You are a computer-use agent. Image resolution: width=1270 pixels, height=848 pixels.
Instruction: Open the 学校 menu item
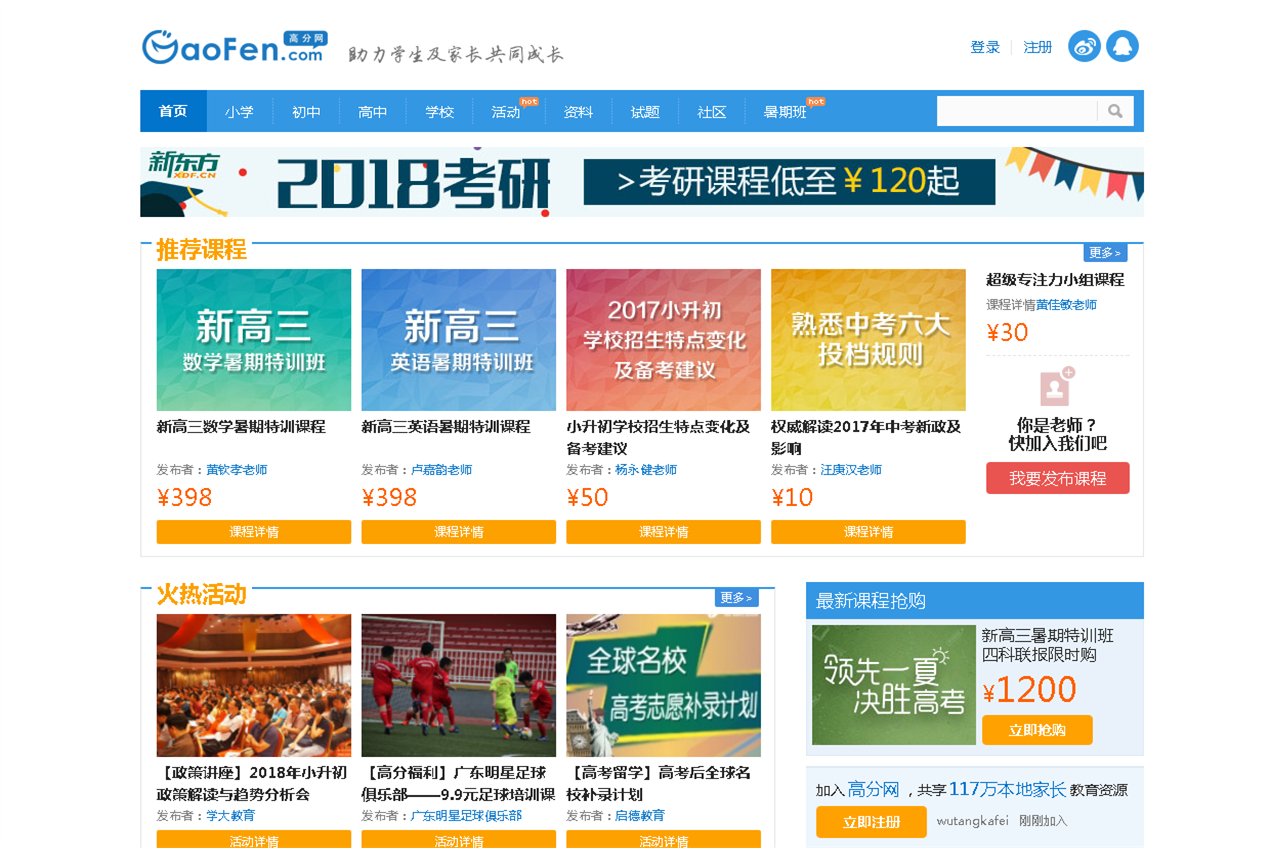pos(439,112)
